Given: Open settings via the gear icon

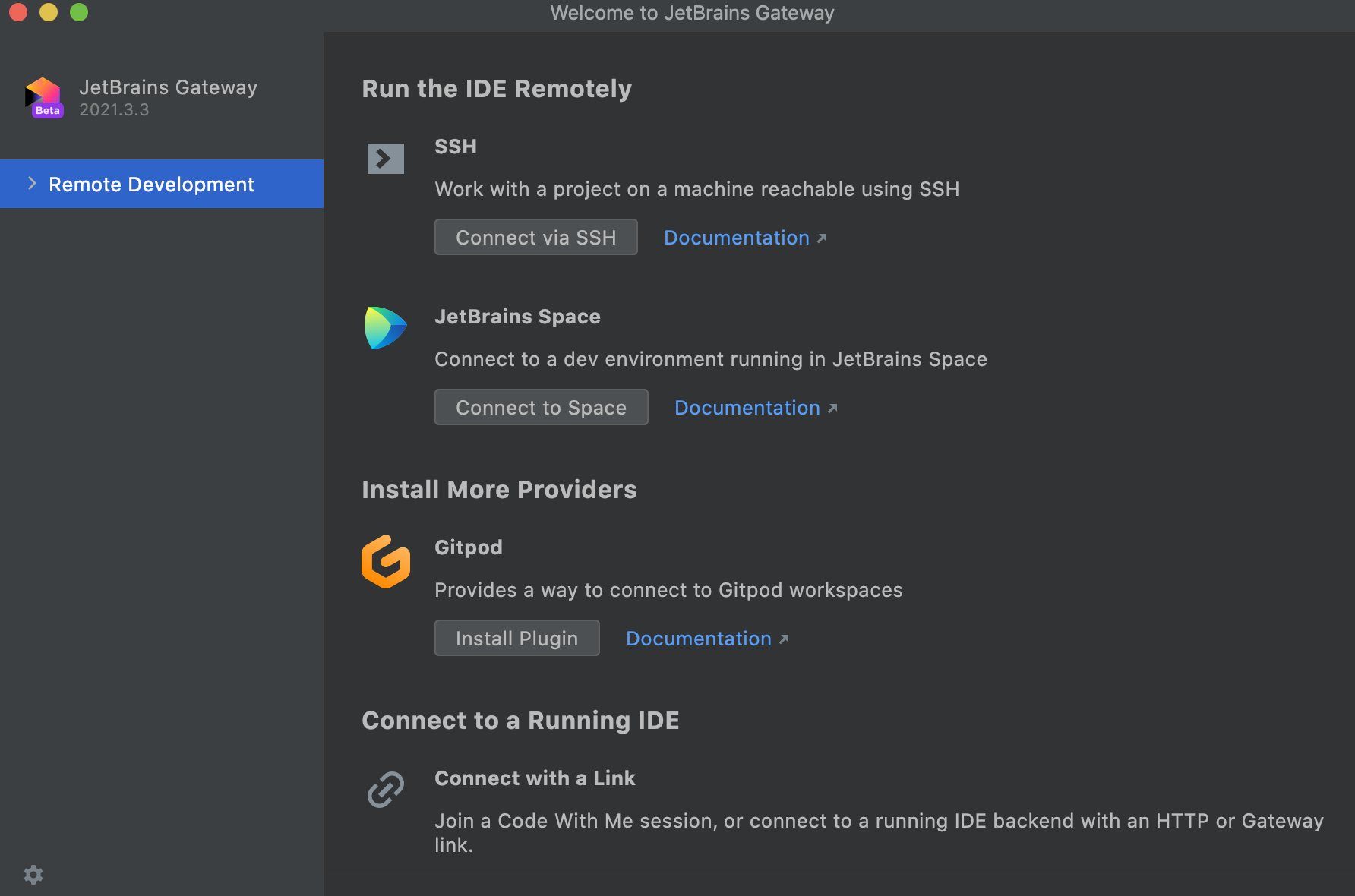Looking at the screenshot, I should point(33,875).
